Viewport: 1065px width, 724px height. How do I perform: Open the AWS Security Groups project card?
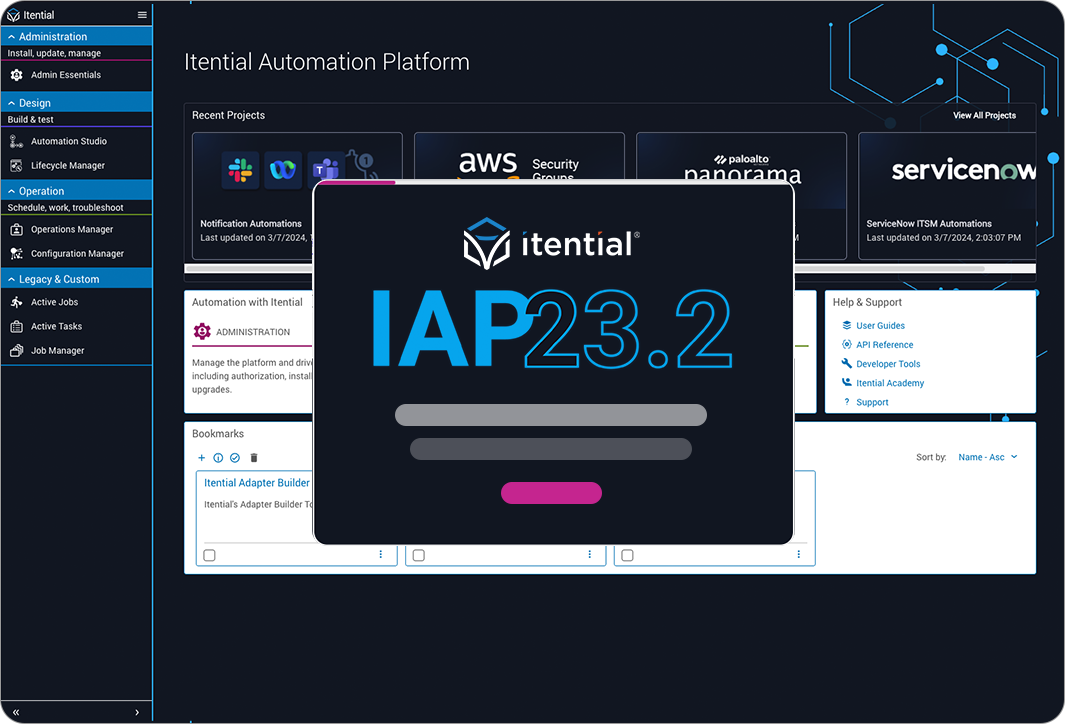pos(519,157)
